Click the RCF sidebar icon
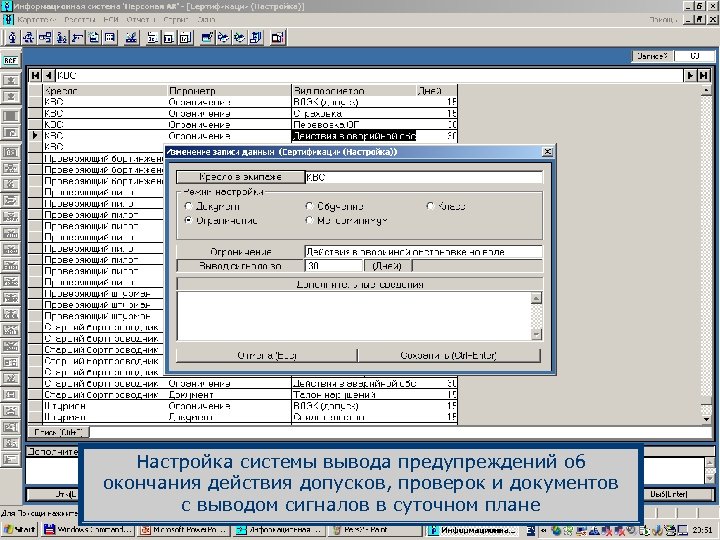The width and height of the screenshot is (720, 540). click(x=10, y=60)
